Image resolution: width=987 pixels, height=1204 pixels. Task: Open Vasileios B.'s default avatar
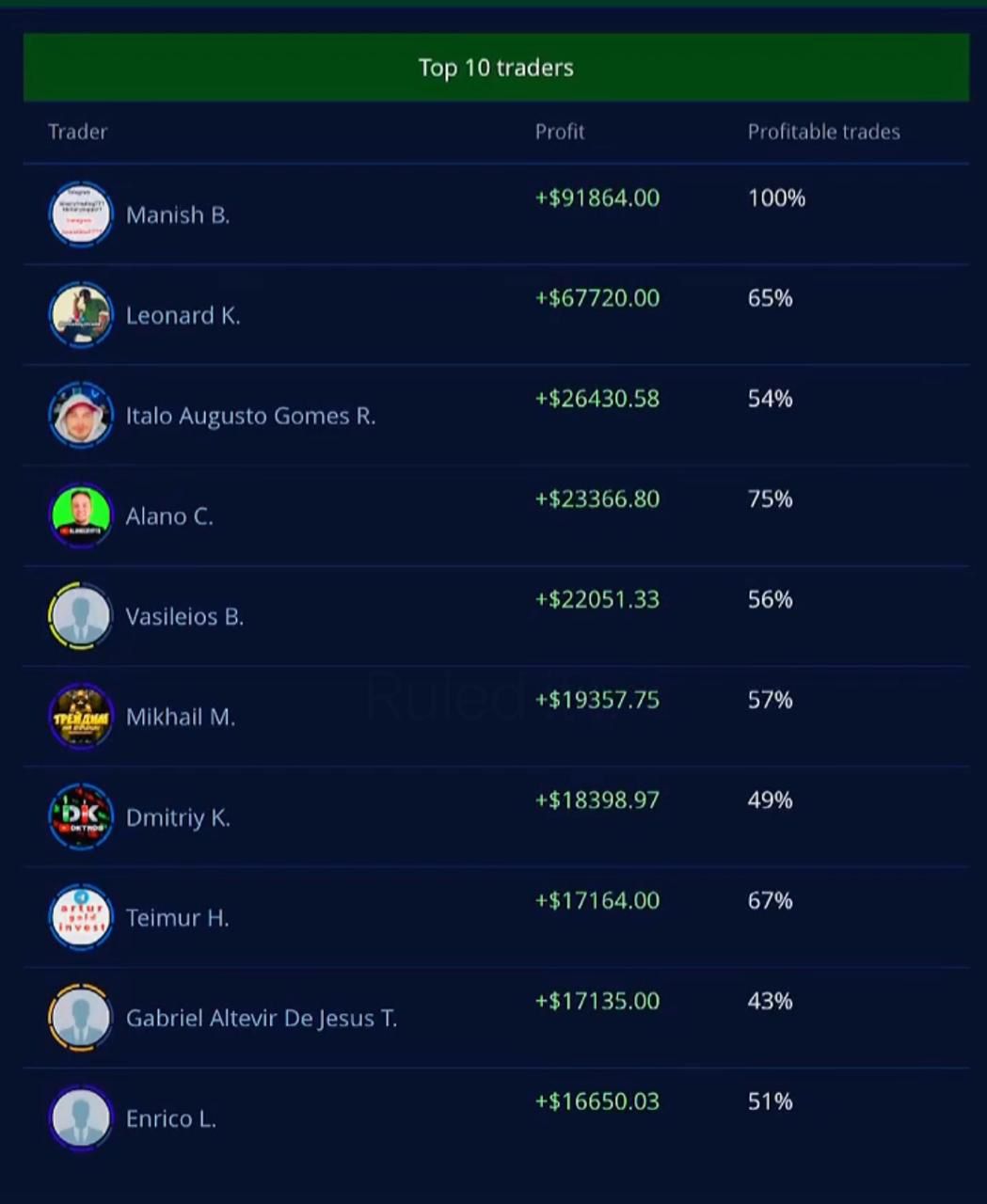(x=80, y=616)
